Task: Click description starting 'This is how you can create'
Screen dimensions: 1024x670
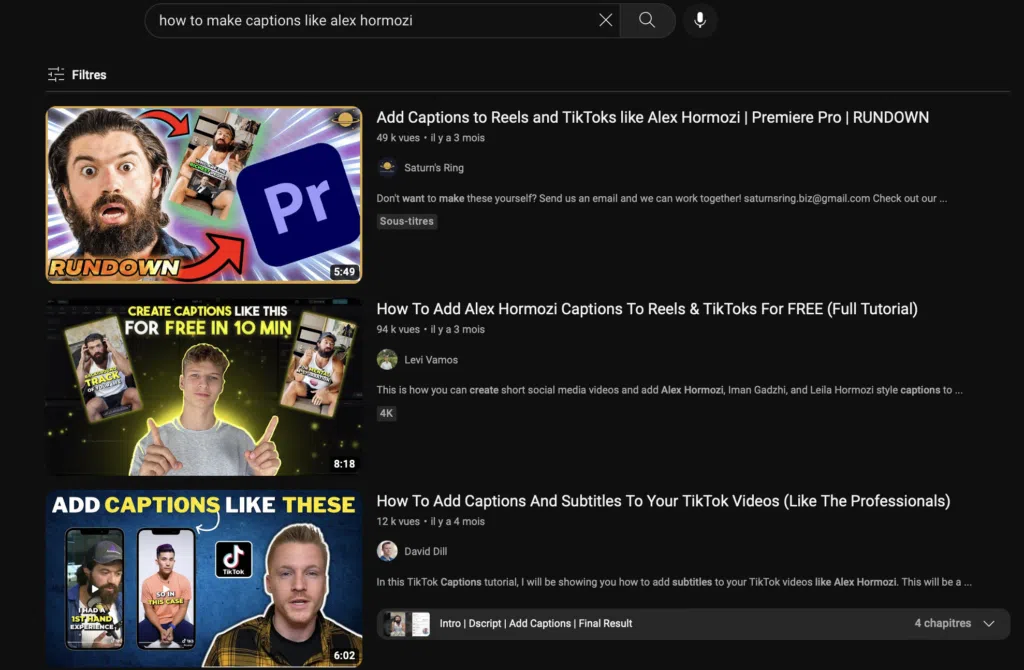Action: click(x=669, y=390)
